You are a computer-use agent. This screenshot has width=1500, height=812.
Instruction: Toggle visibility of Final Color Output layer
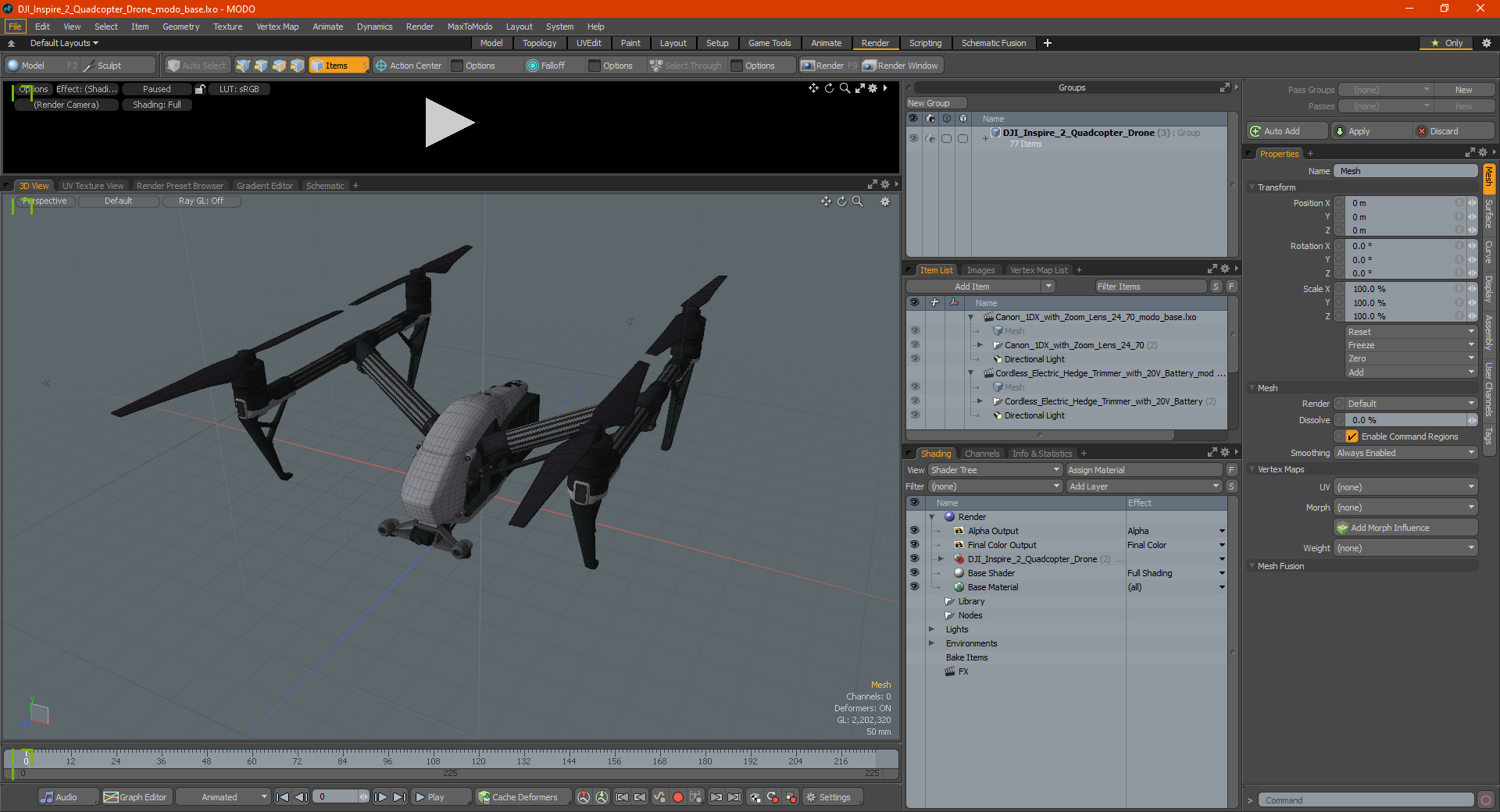[x=914, y=545]
